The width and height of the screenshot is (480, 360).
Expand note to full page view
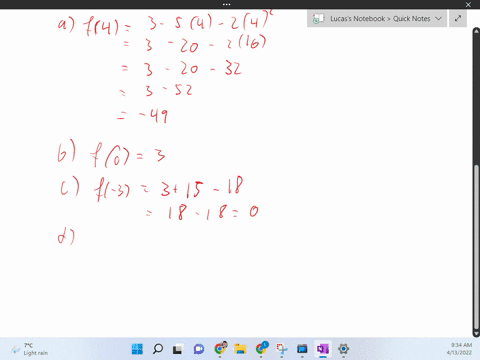[458, 19]
